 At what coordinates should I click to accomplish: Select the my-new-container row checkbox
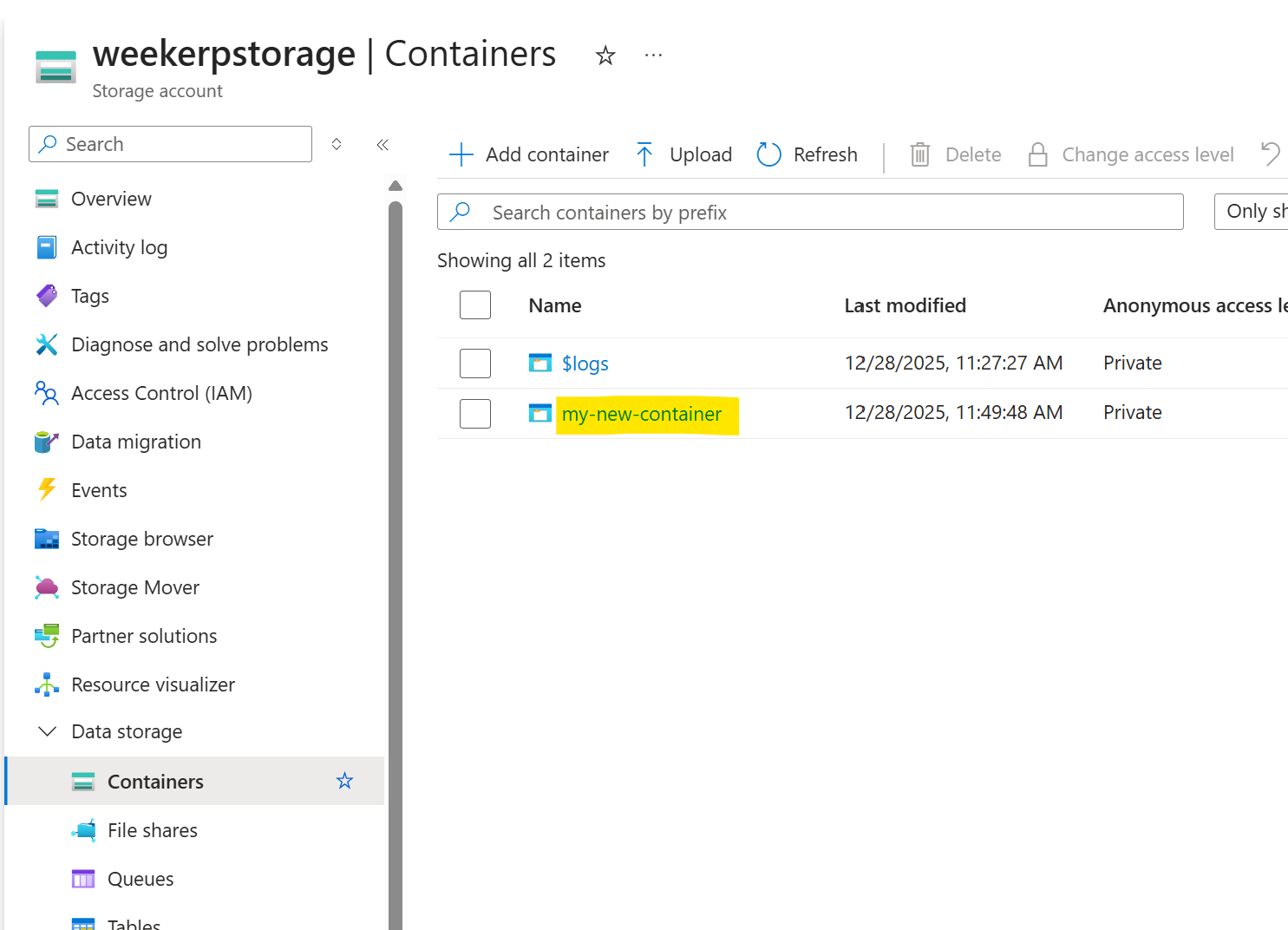[x=475, y=414]
